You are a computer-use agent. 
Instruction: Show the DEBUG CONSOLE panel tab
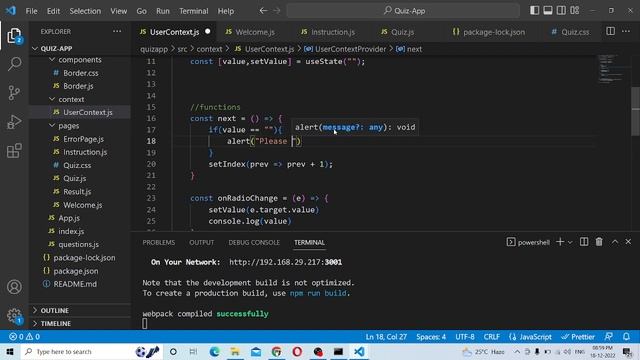pyautogui.click(x=254, y=242)
